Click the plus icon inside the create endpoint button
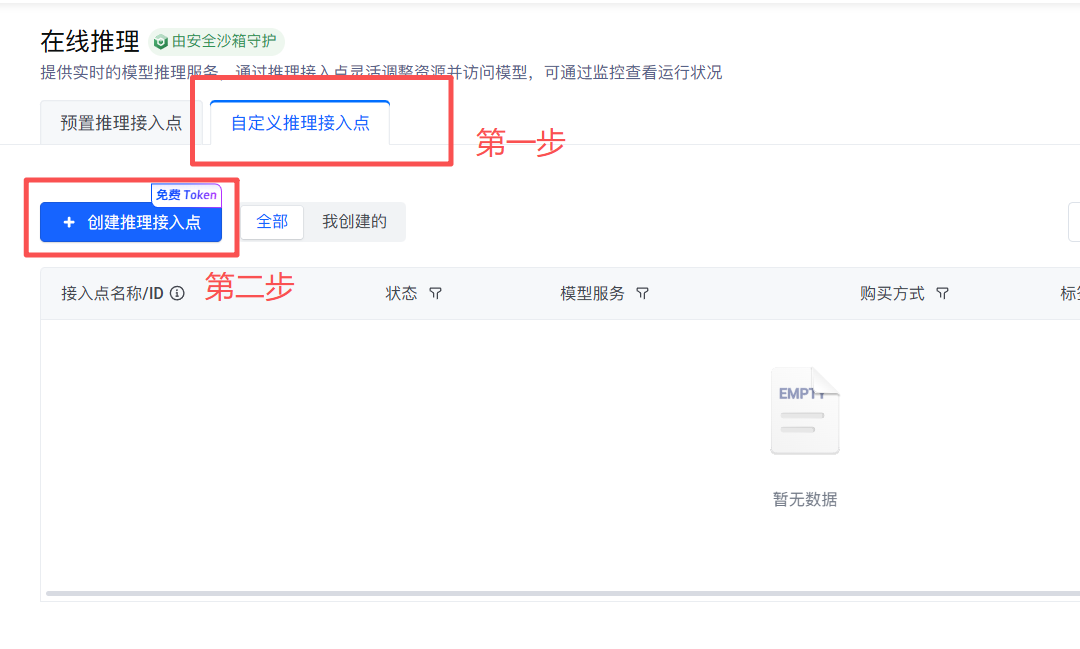This screenshot has height=649, width=1080. pos(69,222)
